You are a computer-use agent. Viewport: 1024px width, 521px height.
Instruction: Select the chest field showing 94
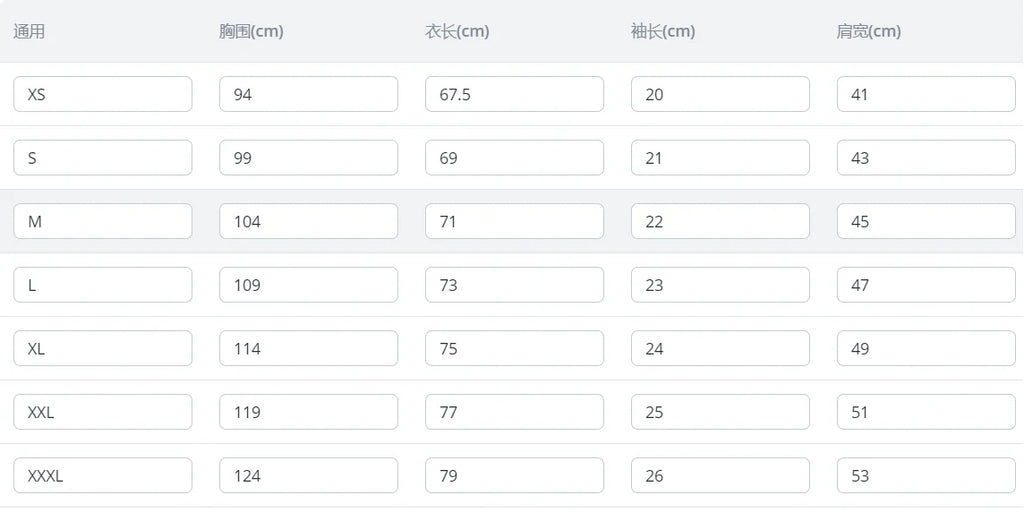[x=308, y=94]
